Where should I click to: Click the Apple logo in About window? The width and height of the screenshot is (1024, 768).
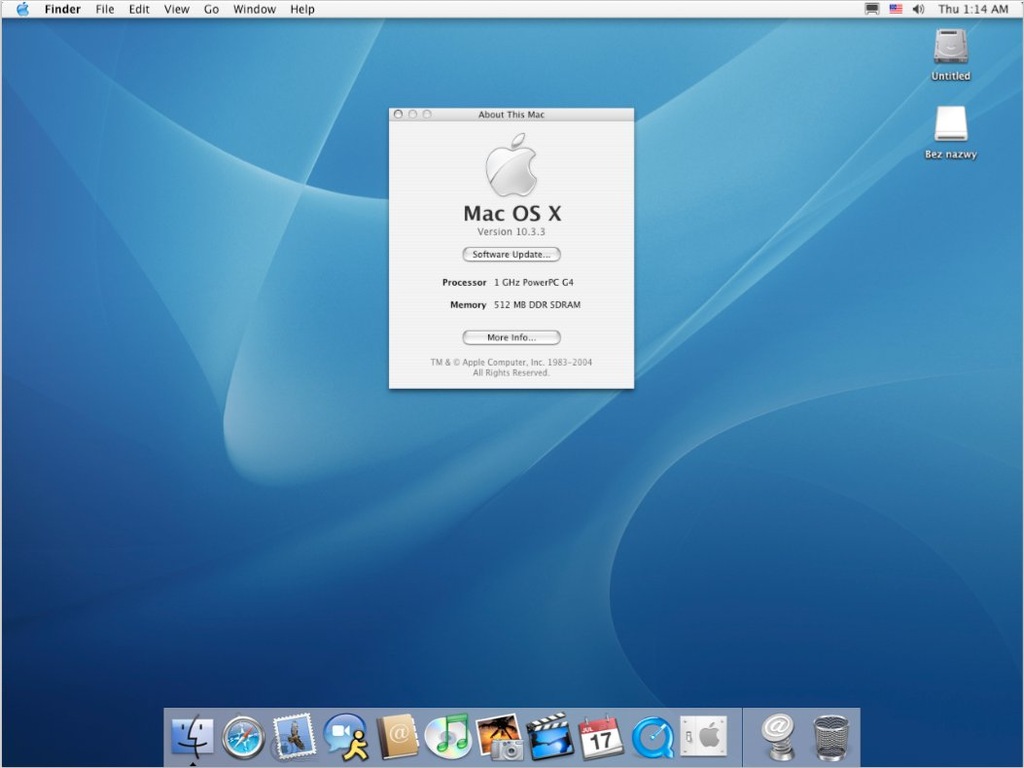click(511, 165)
